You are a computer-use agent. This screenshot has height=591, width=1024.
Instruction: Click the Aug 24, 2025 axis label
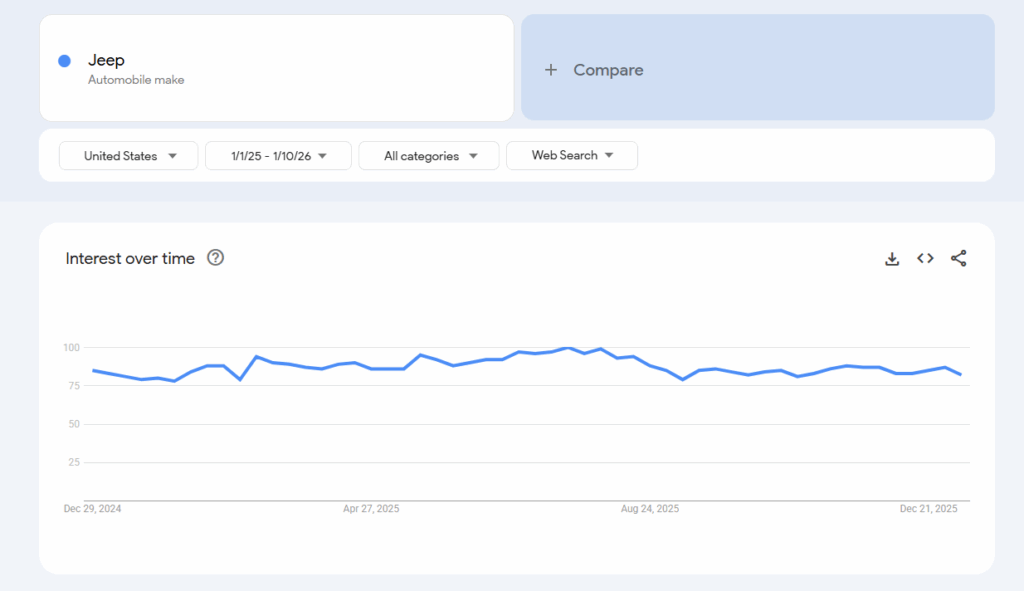tap(649, 508)
